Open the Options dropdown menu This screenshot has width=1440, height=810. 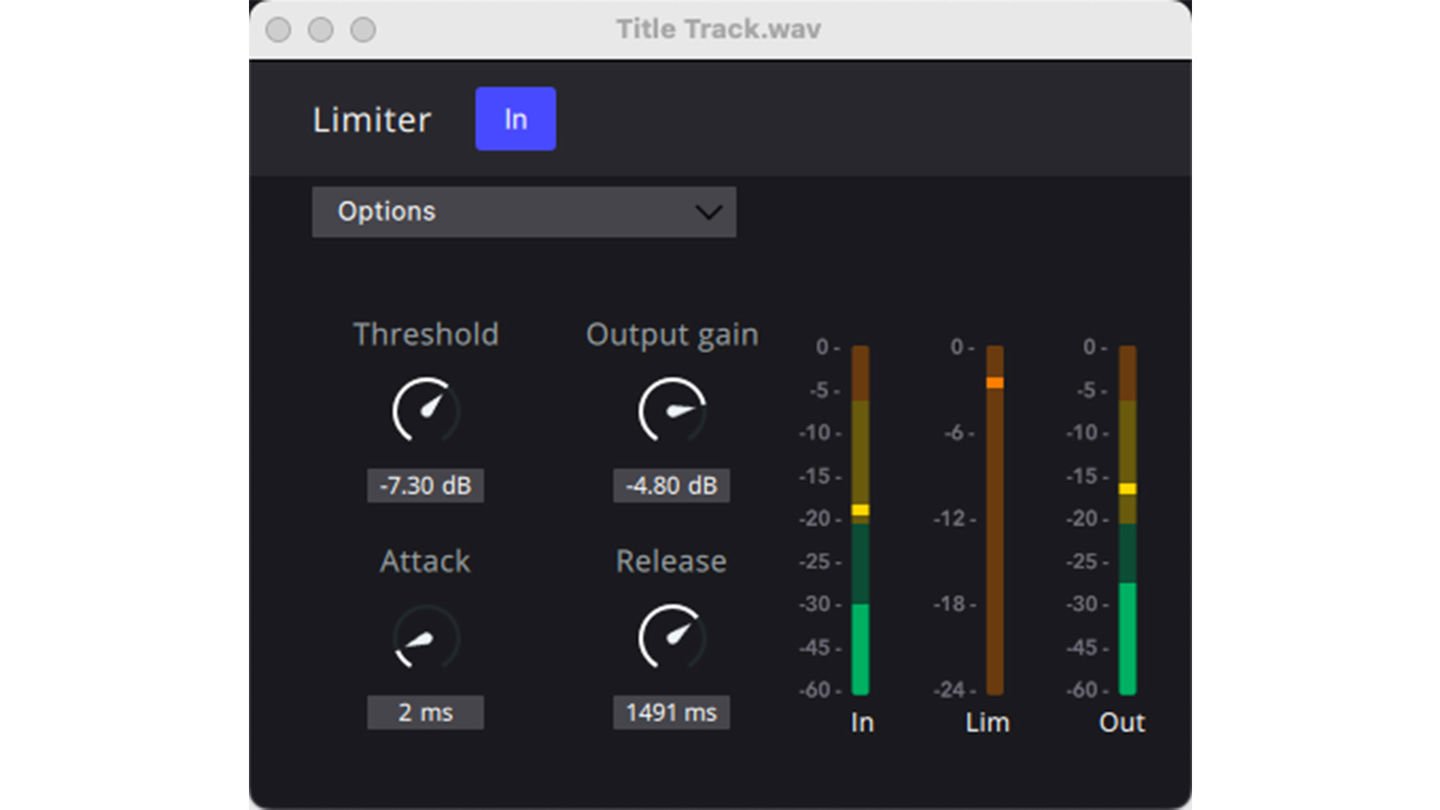[523, 212]
